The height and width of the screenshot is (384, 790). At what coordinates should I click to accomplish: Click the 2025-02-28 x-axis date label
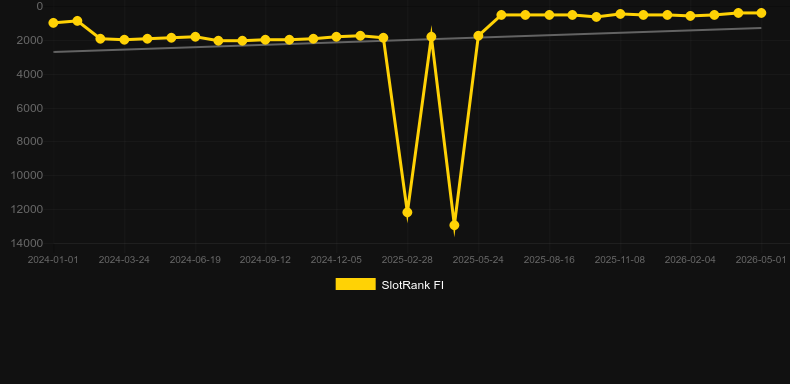click(x=407, y=260)
